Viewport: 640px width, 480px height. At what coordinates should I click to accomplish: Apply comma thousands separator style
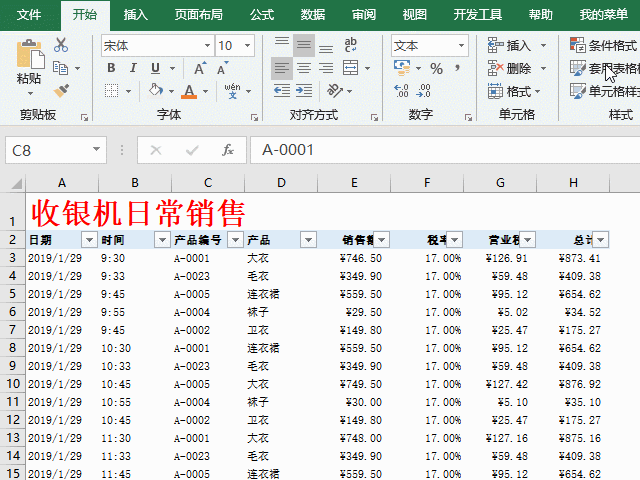coord(458,68)
